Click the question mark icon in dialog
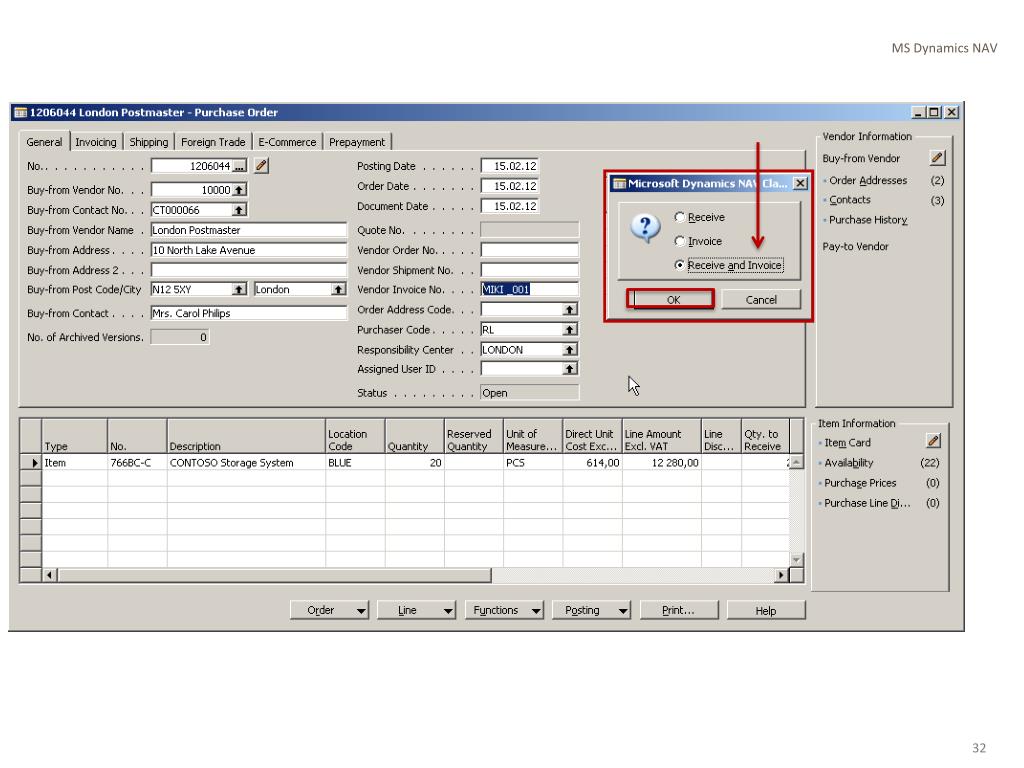The height and width of the screenshot is (768, 1024). point(645,228)
